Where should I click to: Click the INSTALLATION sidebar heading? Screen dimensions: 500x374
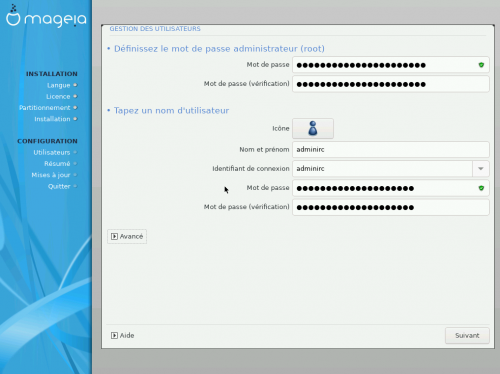pyautogui.click(x=52, y=74)
